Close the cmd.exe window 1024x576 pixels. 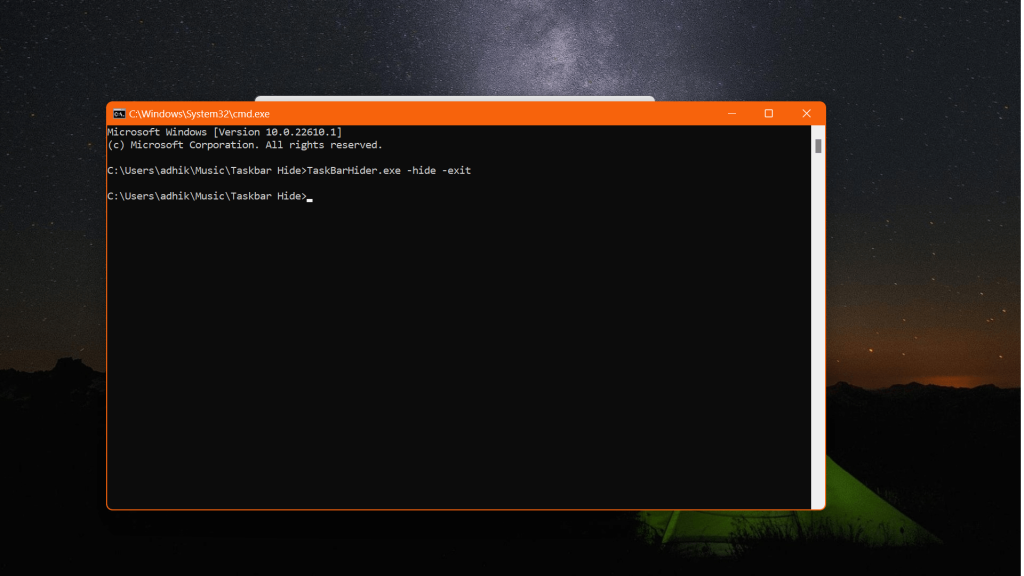pos(807,114)
